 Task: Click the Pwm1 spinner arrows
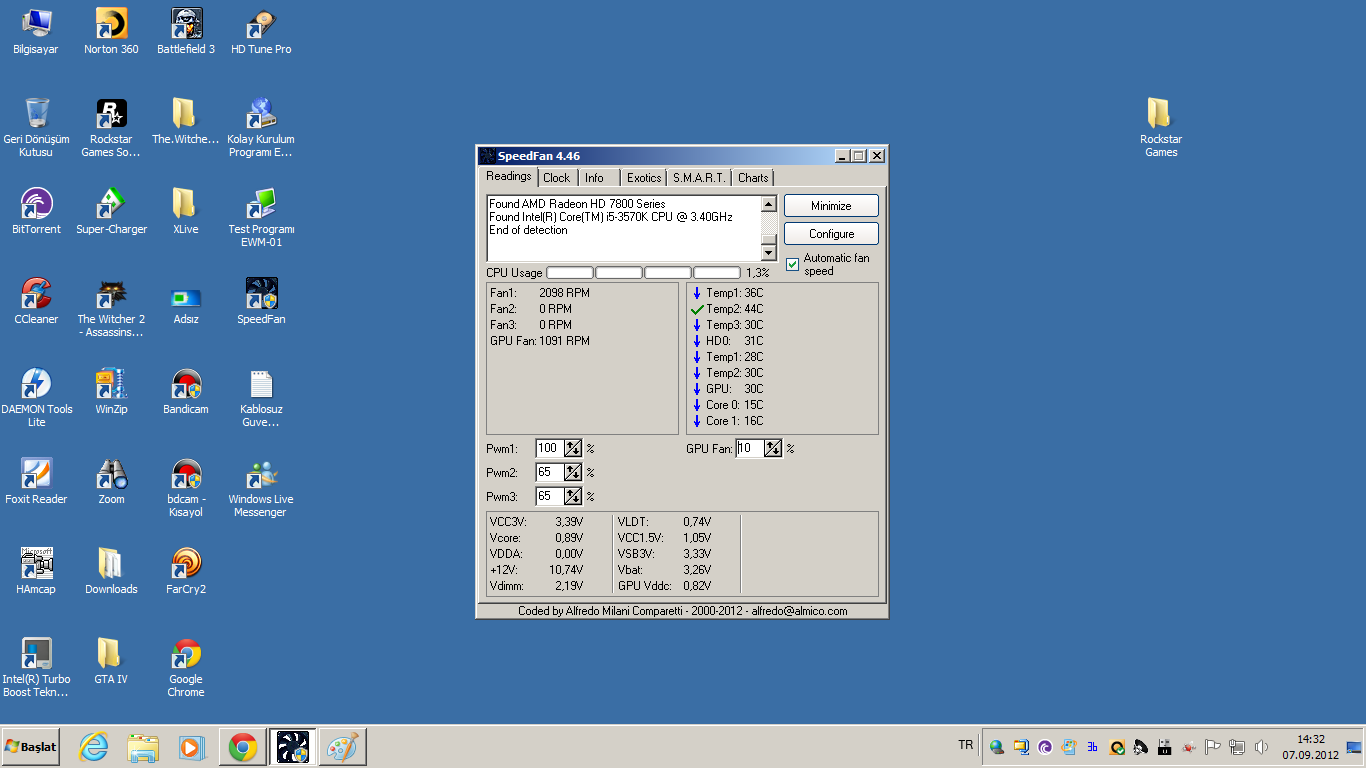pyautogui.click(x=573, y=449)
